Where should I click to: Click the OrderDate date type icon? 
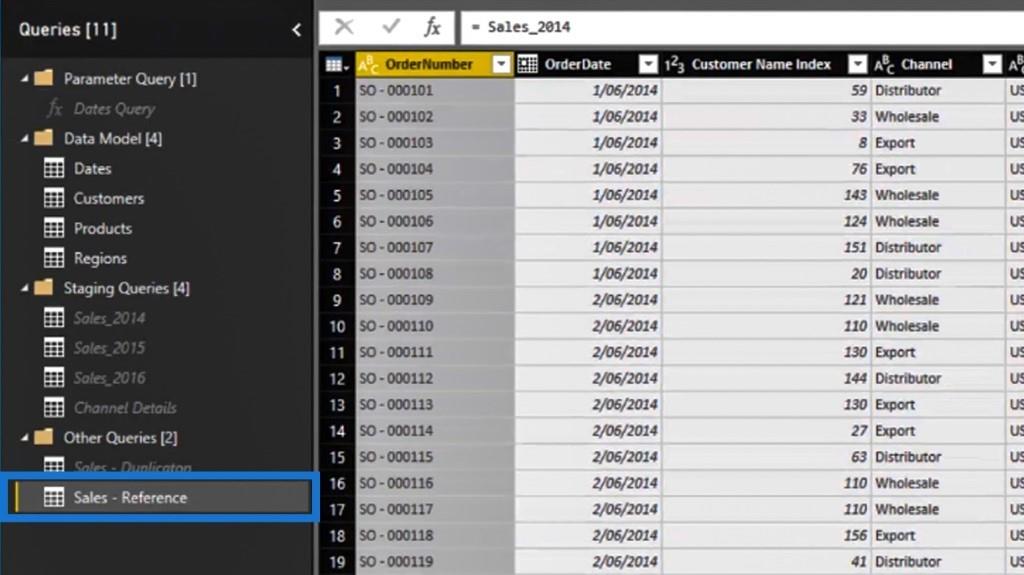(x=528, y=64)
